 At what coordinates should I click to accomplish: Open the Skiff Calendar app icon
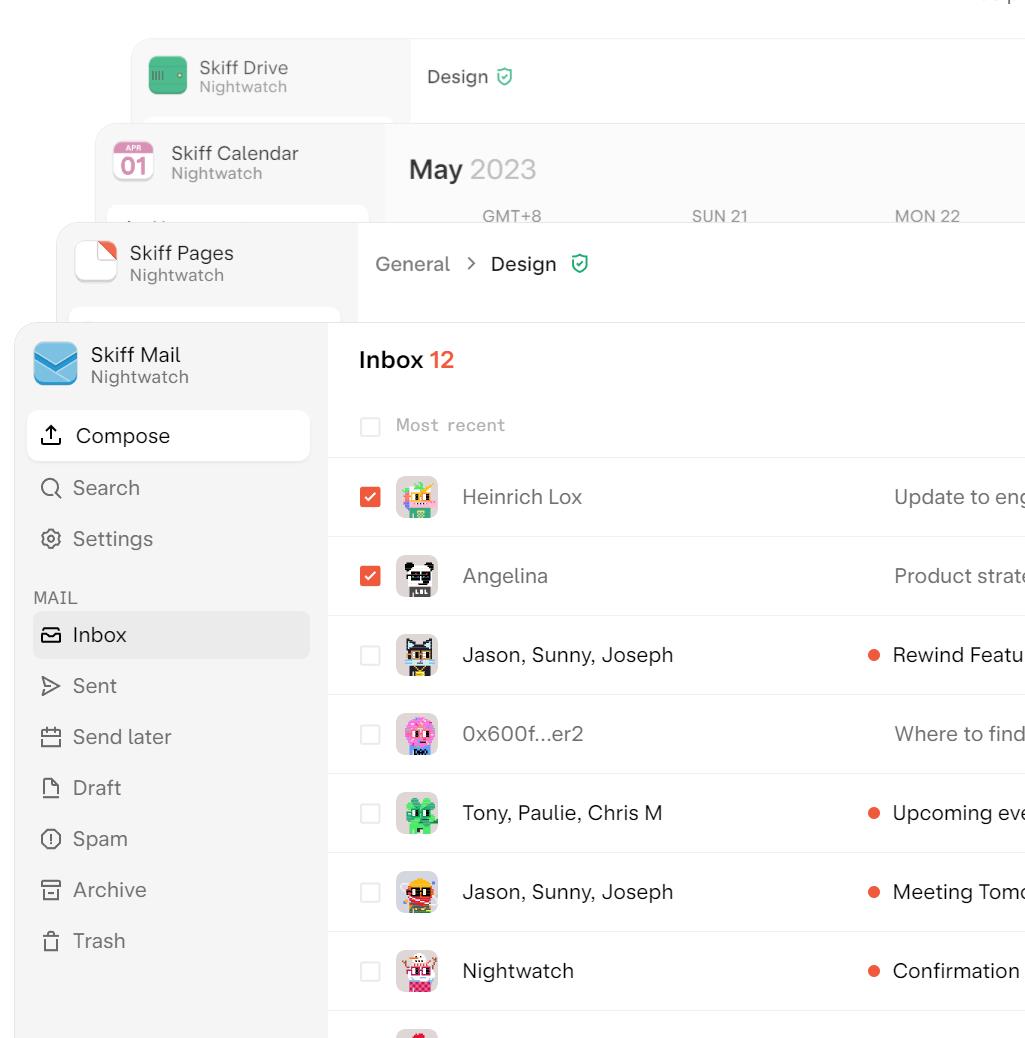point(133,161)
